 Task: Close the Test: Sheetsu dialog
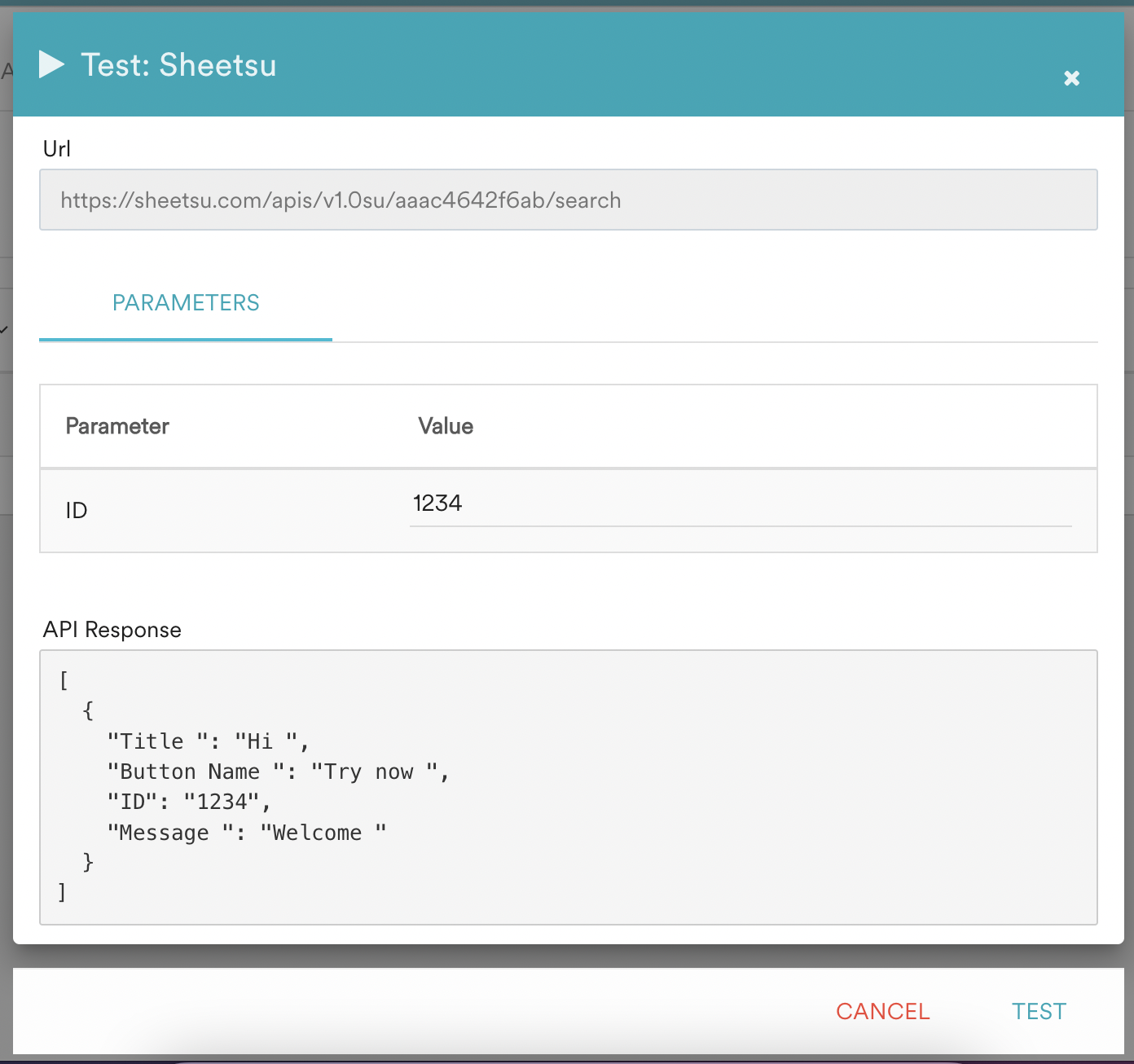pyautogui.click(x=1071, y=78)
